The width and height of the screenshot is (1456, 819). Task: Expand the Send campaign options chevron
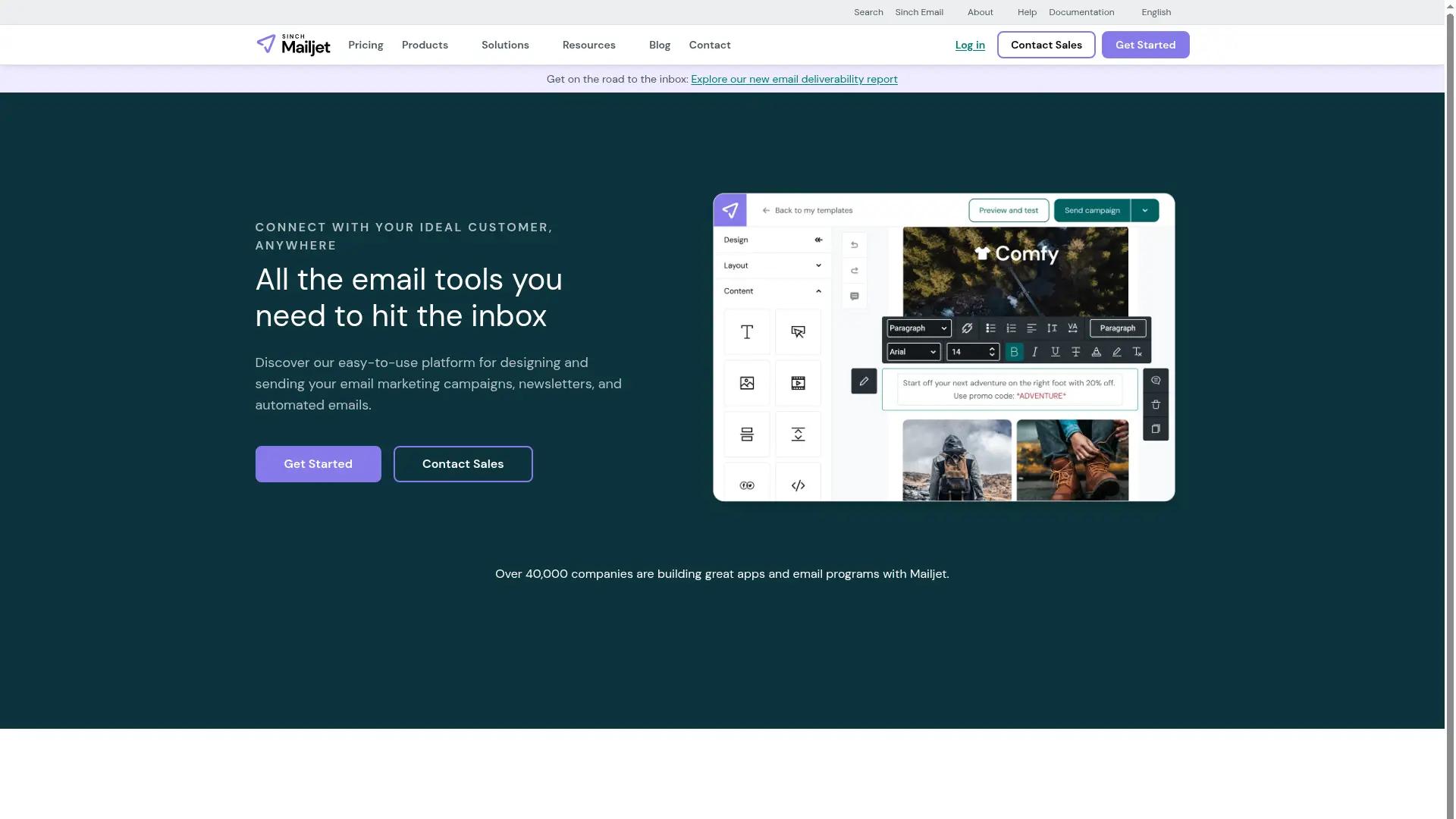coord(1145,210)
